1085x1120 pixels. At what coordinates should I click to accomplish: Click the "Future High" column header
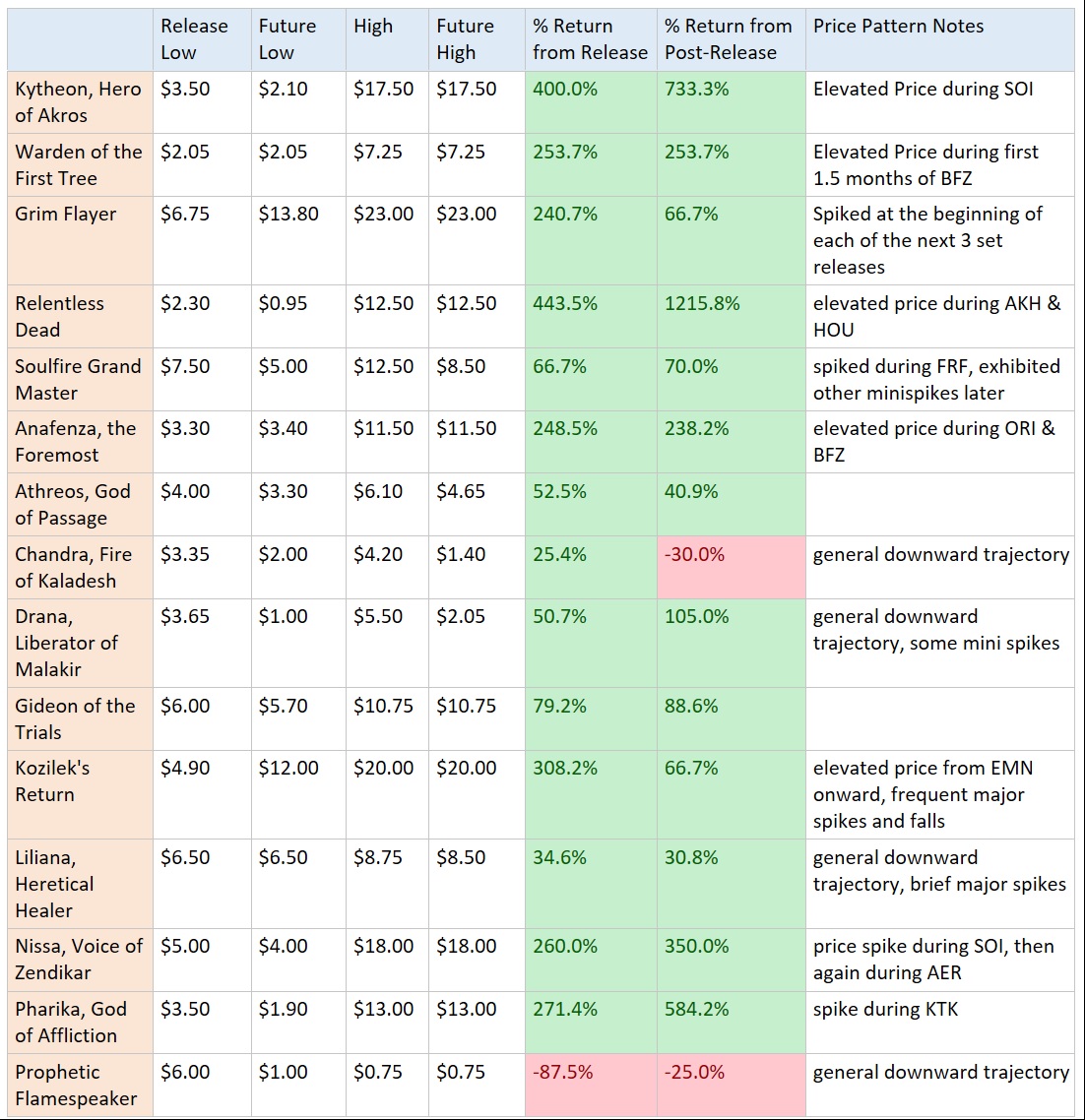pos(466,39)
